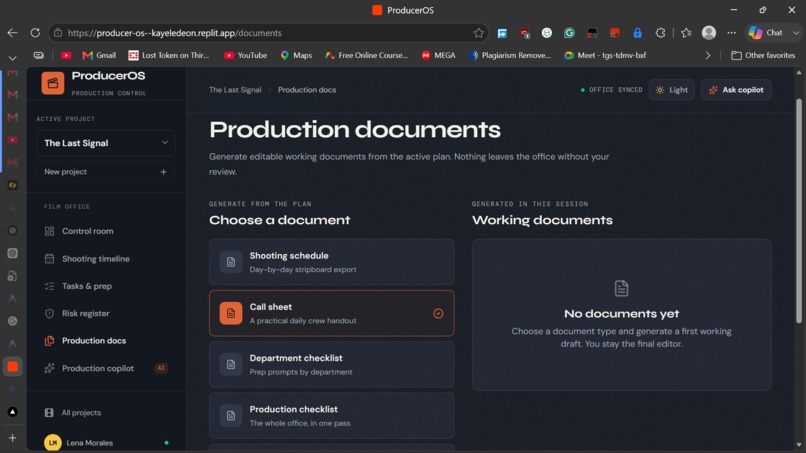Open the browser extensions puzzle icon
806x453 pixels.
click(661, 33)
